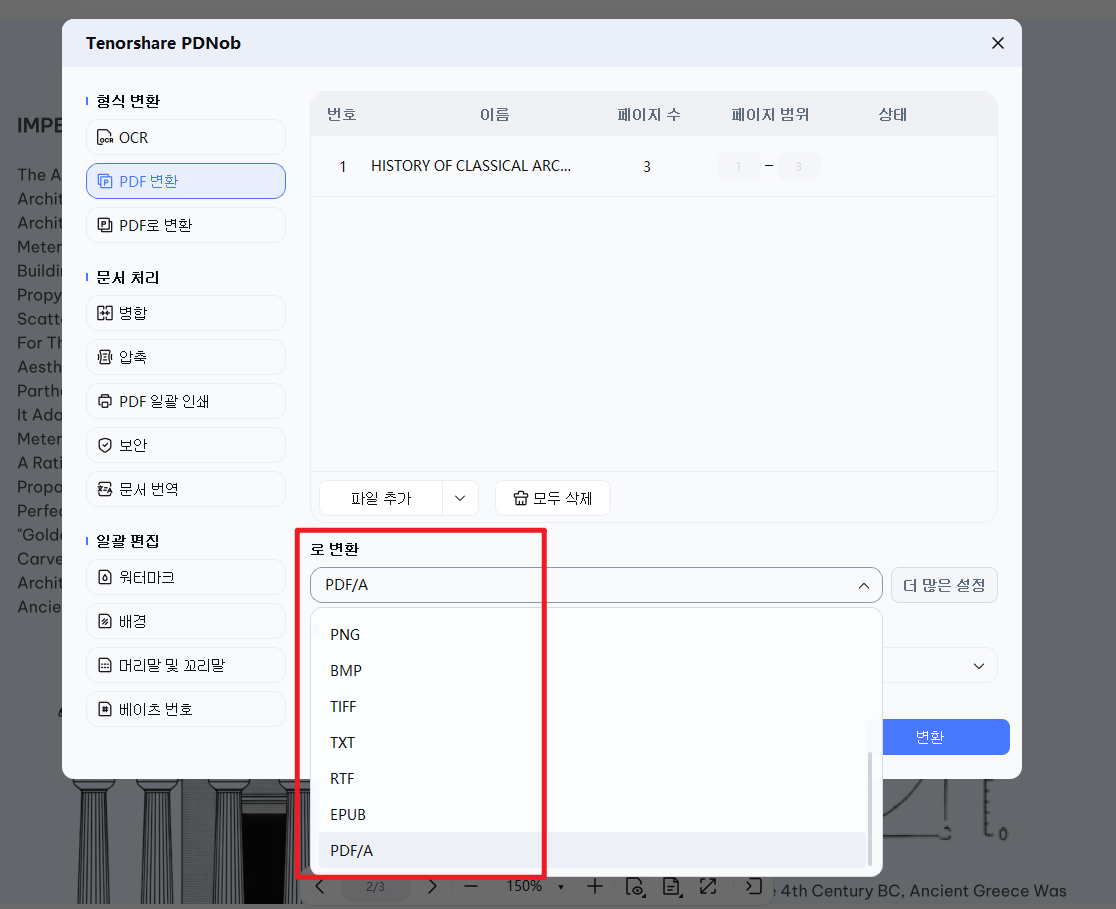
Task: Zoom out with the minus icon
Action: (x=470, y=886)
